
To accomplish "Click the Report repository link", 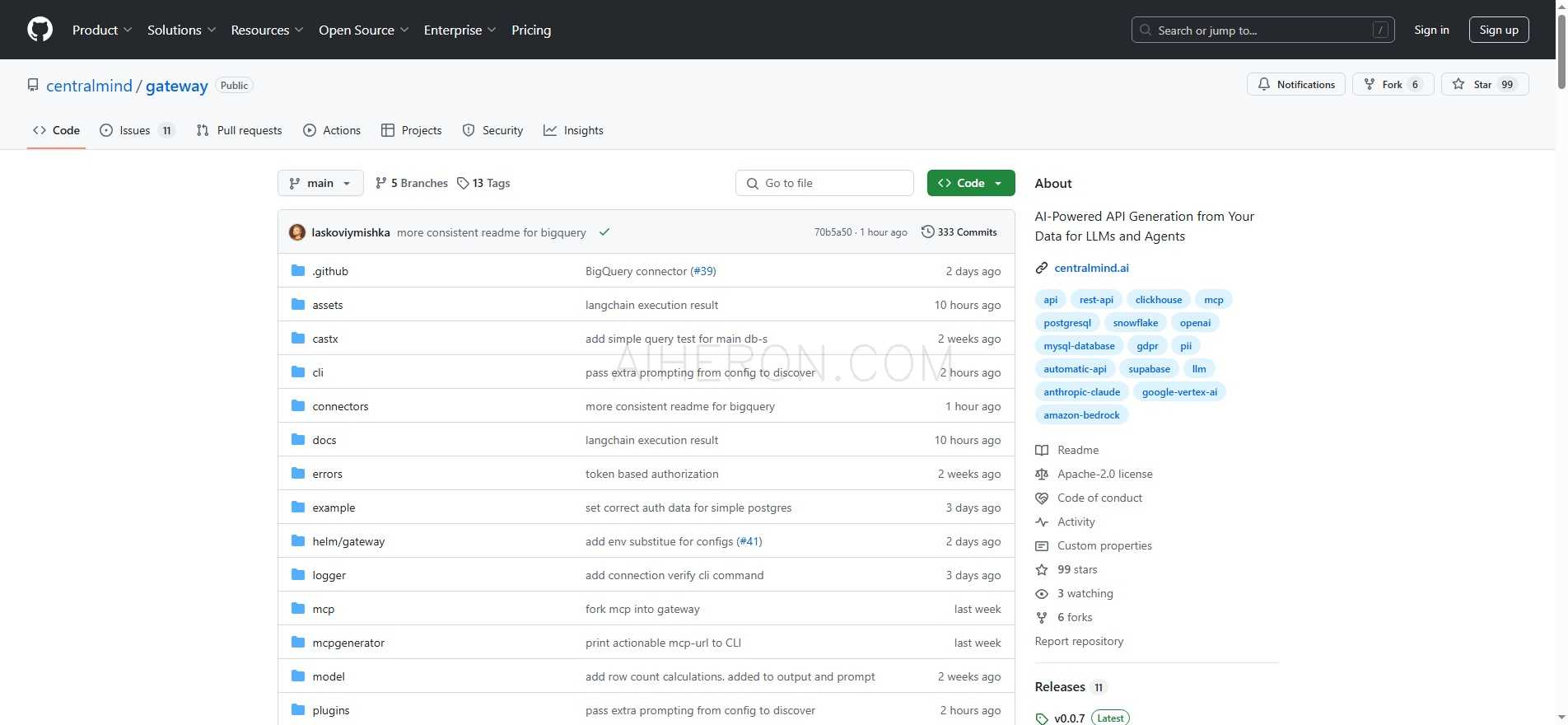I will pos(1079,641).
